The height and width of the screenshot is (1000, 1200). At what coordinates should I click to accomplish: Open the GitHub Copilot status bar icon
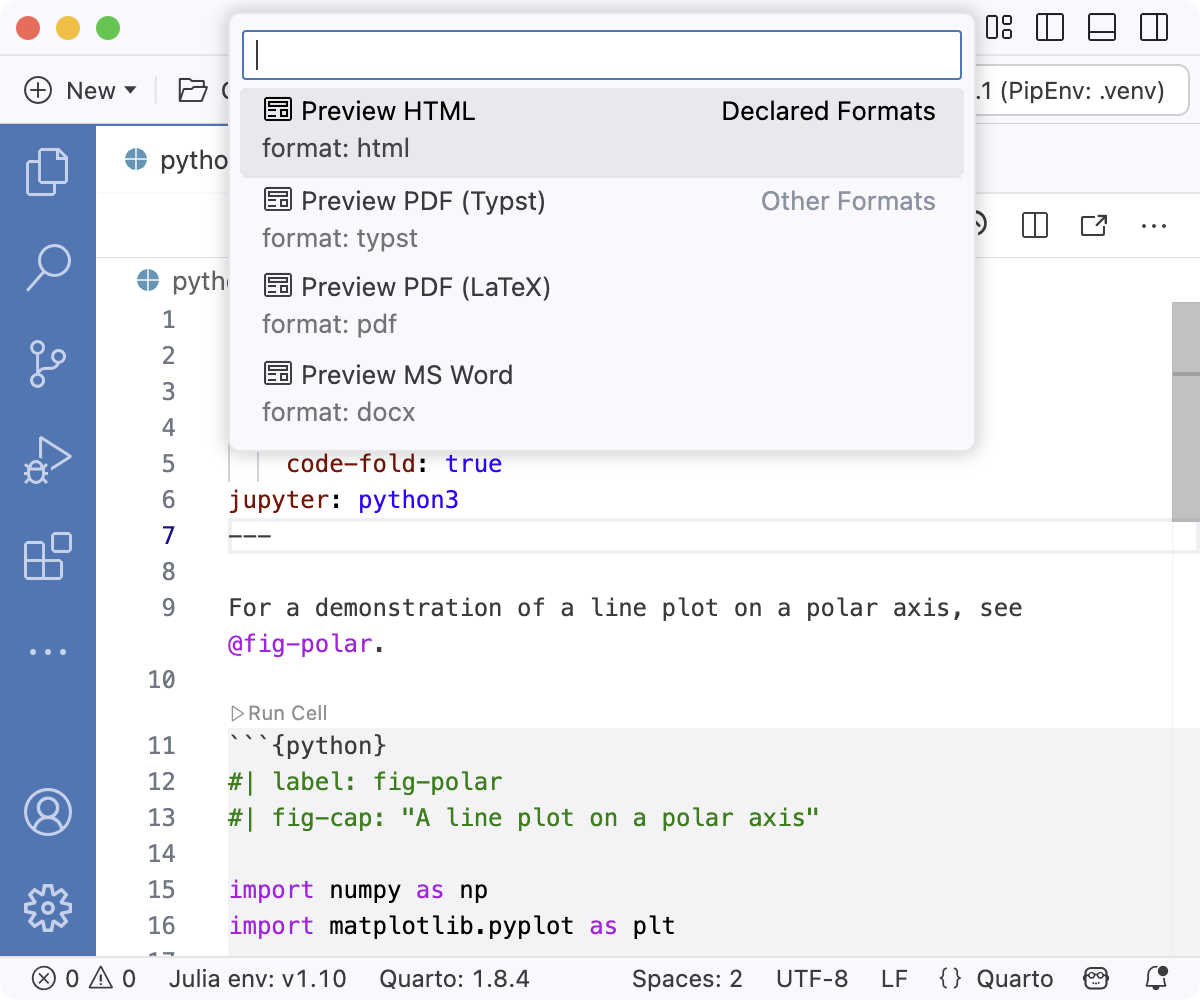[x=1096, y=979]
